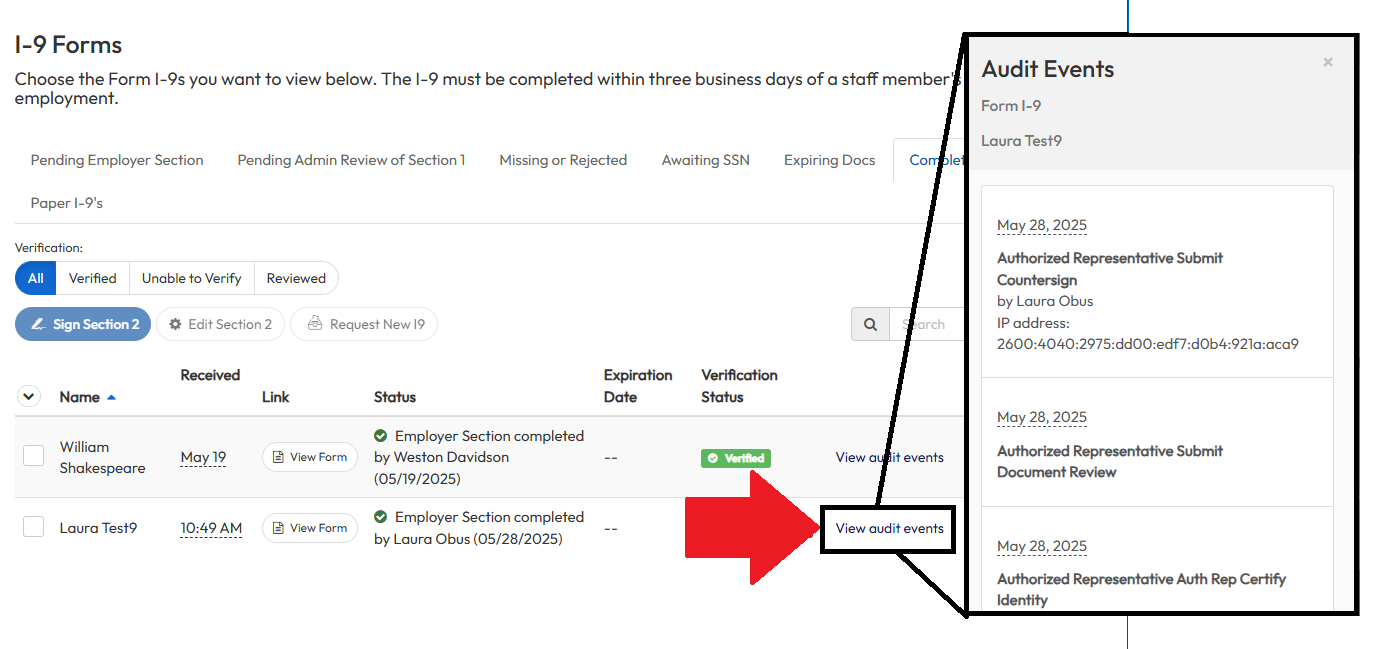The height and width of the screenshot is (649, 1400).
Task: Close the Audit Events panel
Action: [1327, 62]
